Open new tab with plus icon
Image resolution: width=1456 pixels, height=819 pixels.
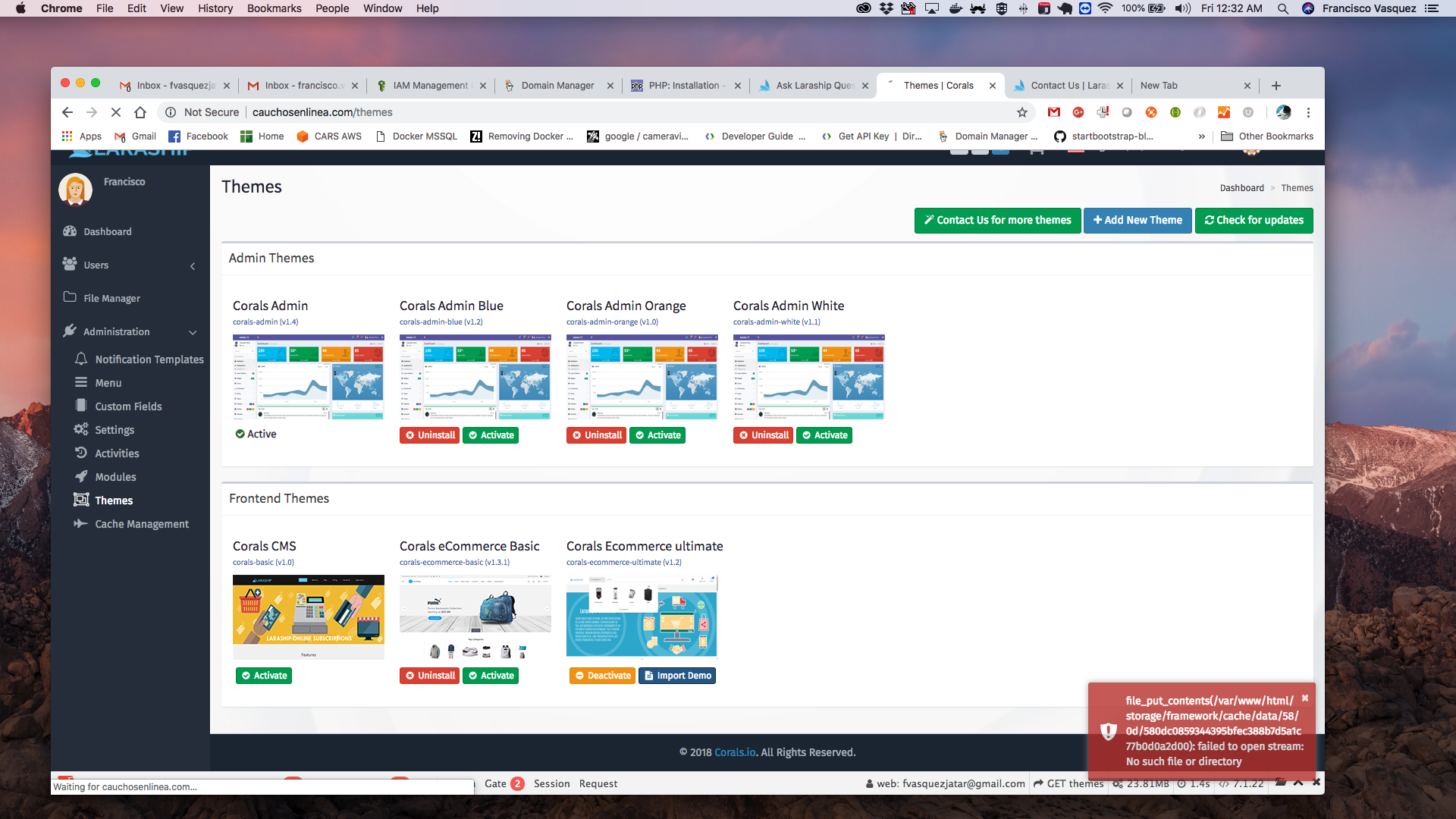point(1276,86)
